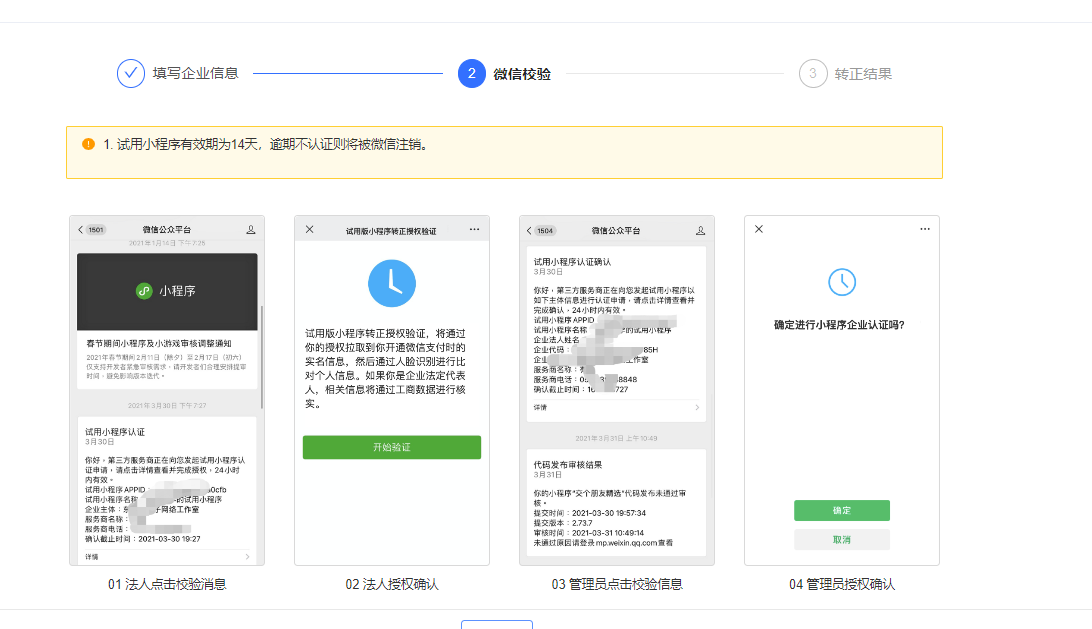
Task: Click the 1504 badge in 03 screenshot
Action: pyautogui.click(x=545, y=231)
